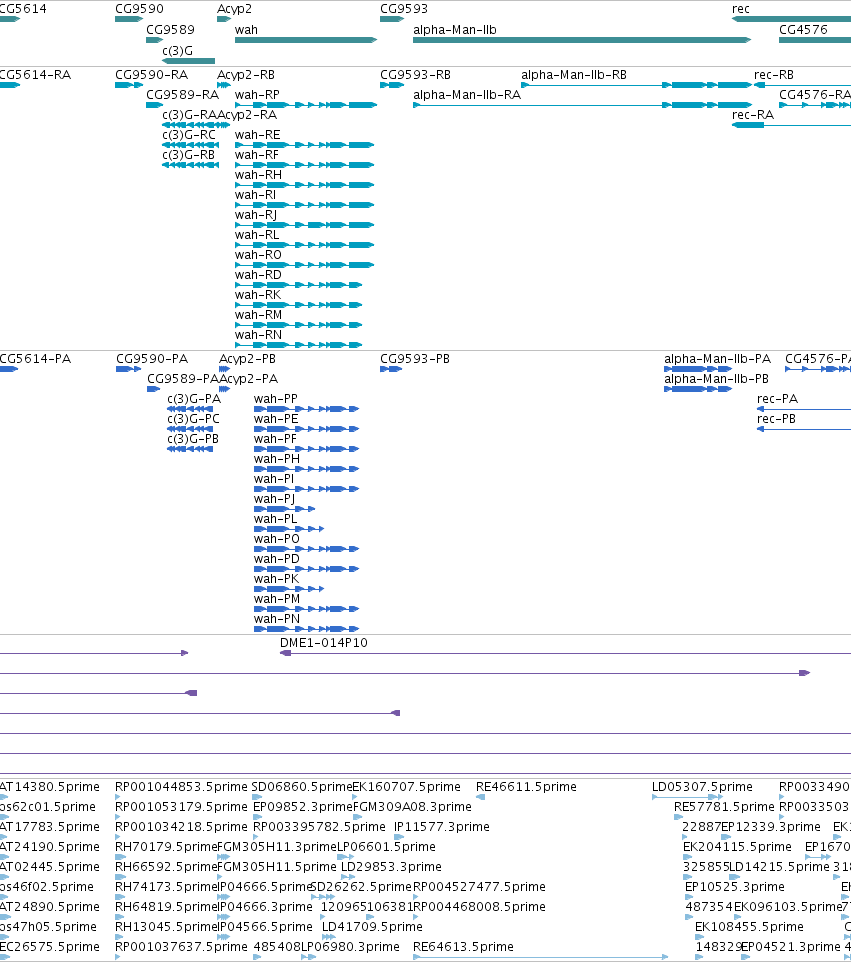This screenshot has width=851, height=962.
Task: Click EST label EP10525.3prime
Action: [x=734, y=887]
